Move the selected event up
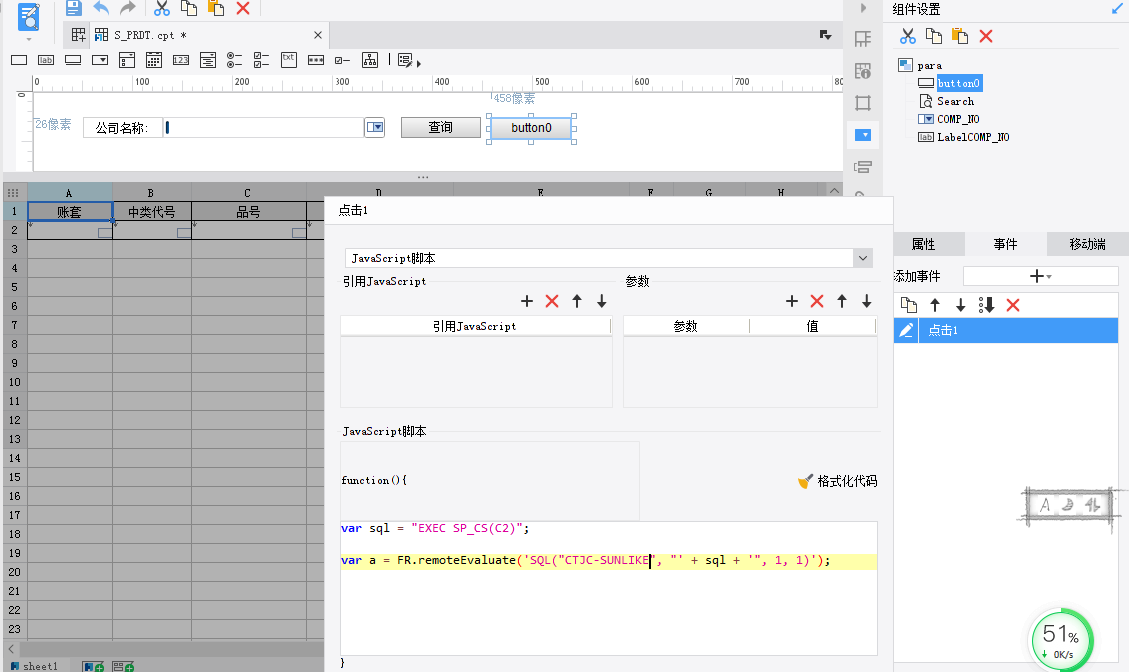Screen dimensions: 1129x672 coord(935,305)
